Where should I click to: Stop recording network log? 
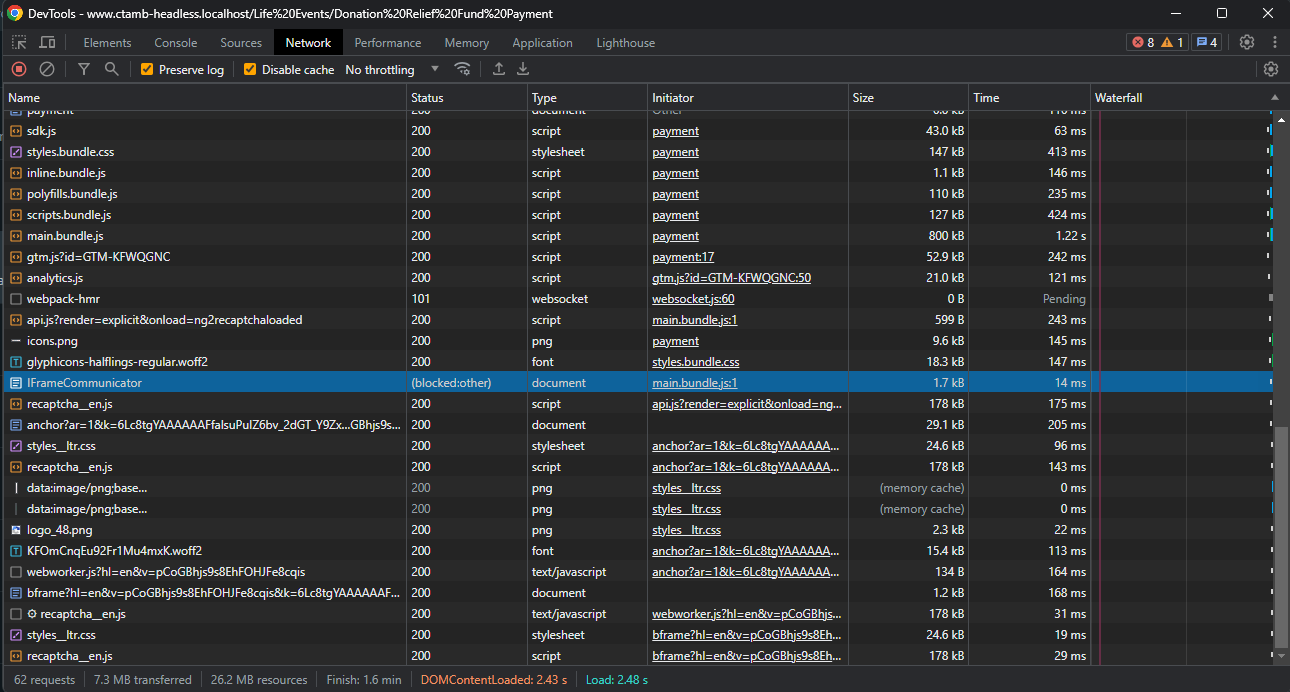tap(18, 69)
